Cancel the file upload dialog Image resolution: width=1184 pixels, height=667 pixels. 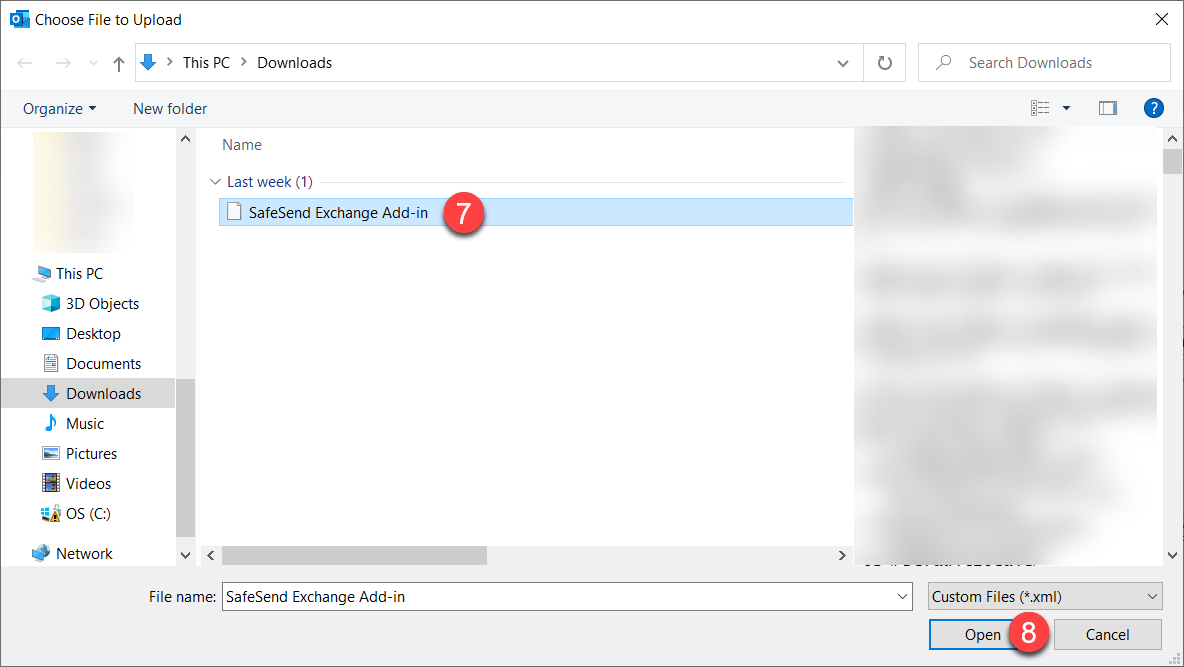pyautogui.click(x=1108, y=635)
